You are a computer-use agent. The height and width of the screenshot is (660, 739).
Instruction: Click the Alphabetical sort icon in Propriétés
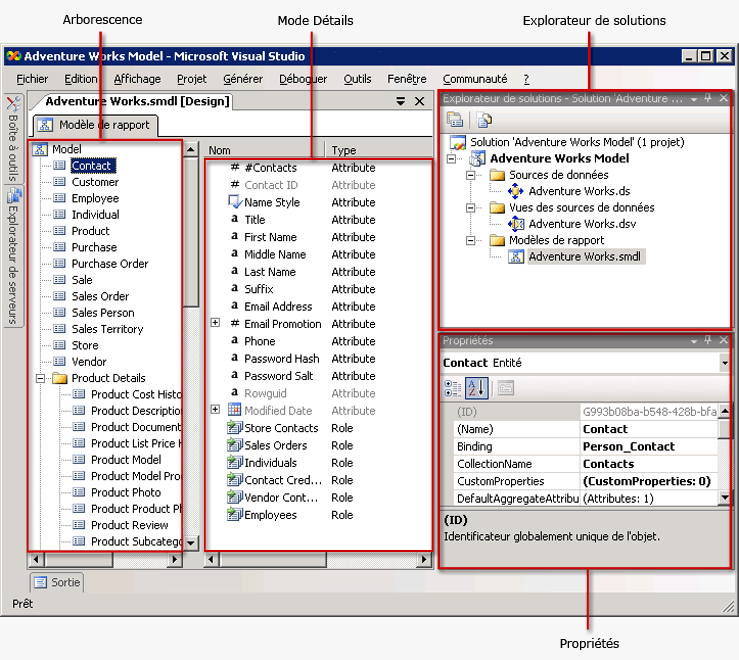476,388
